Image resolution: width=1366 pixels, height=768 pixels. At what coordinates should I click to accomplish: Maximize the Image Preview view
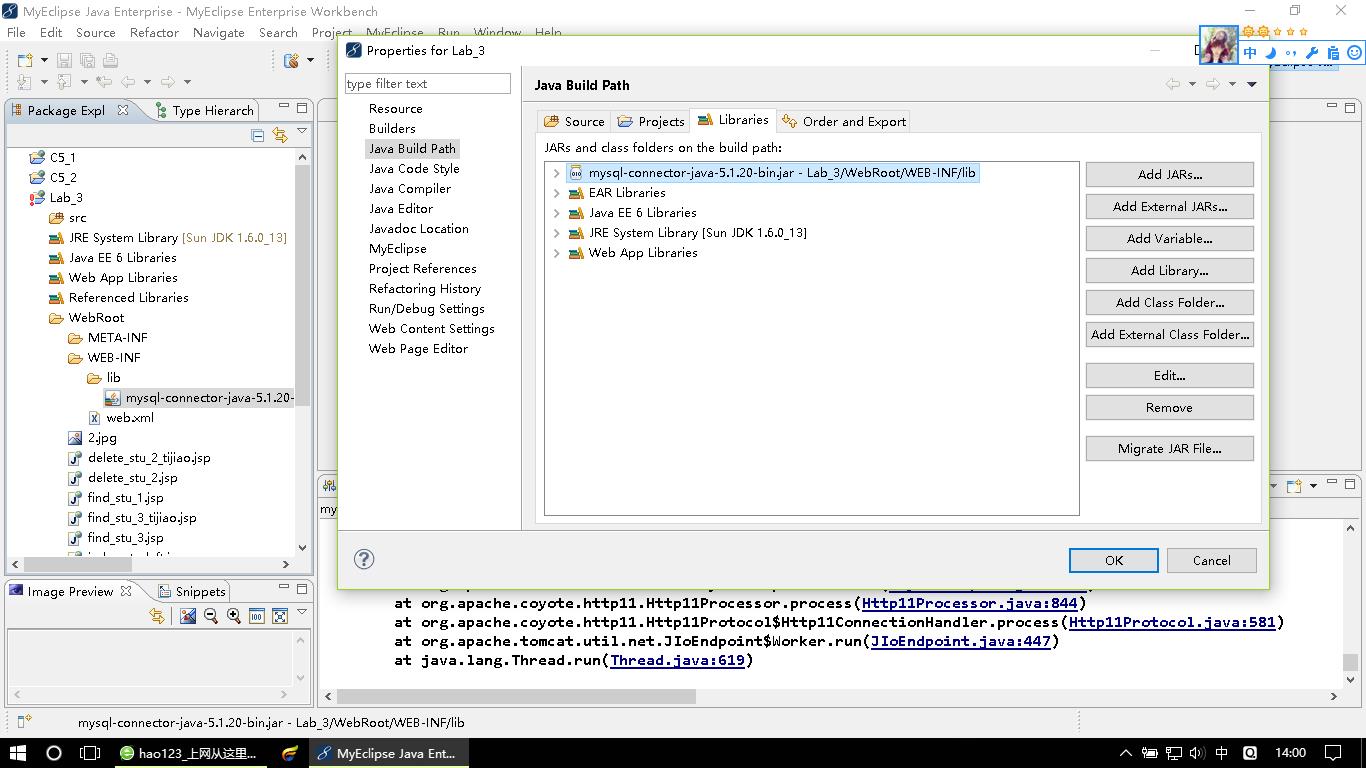click(x=302, y=588)
